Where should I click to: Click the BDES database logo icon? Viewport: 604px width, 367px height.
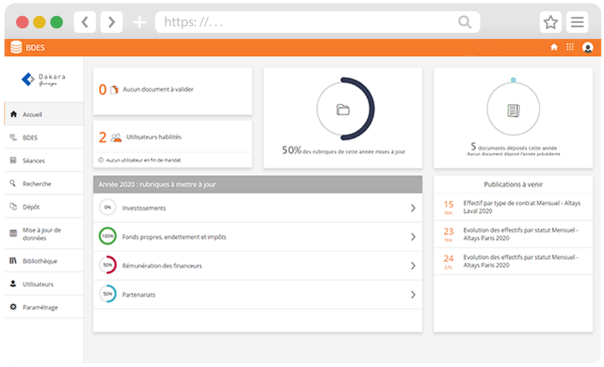pos(16,47)
